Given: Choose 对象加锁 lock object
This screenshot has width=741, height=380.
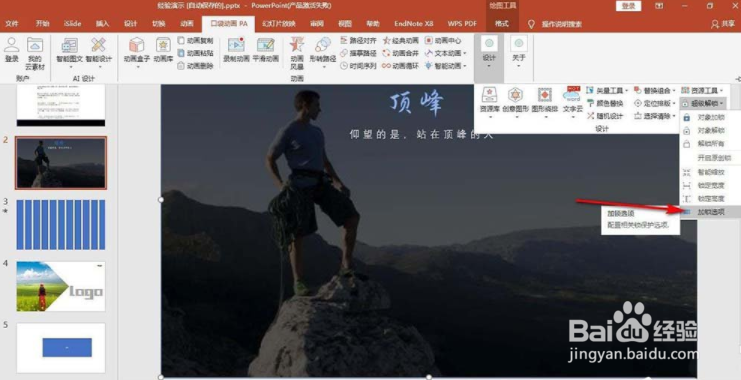Looking at the screenshot, I should [710, 117].
